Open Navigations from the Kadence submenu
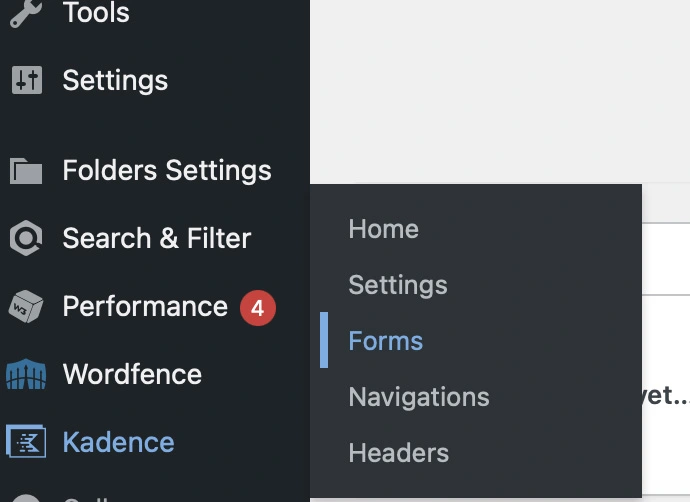690x502 pixels. pos(419,397)
